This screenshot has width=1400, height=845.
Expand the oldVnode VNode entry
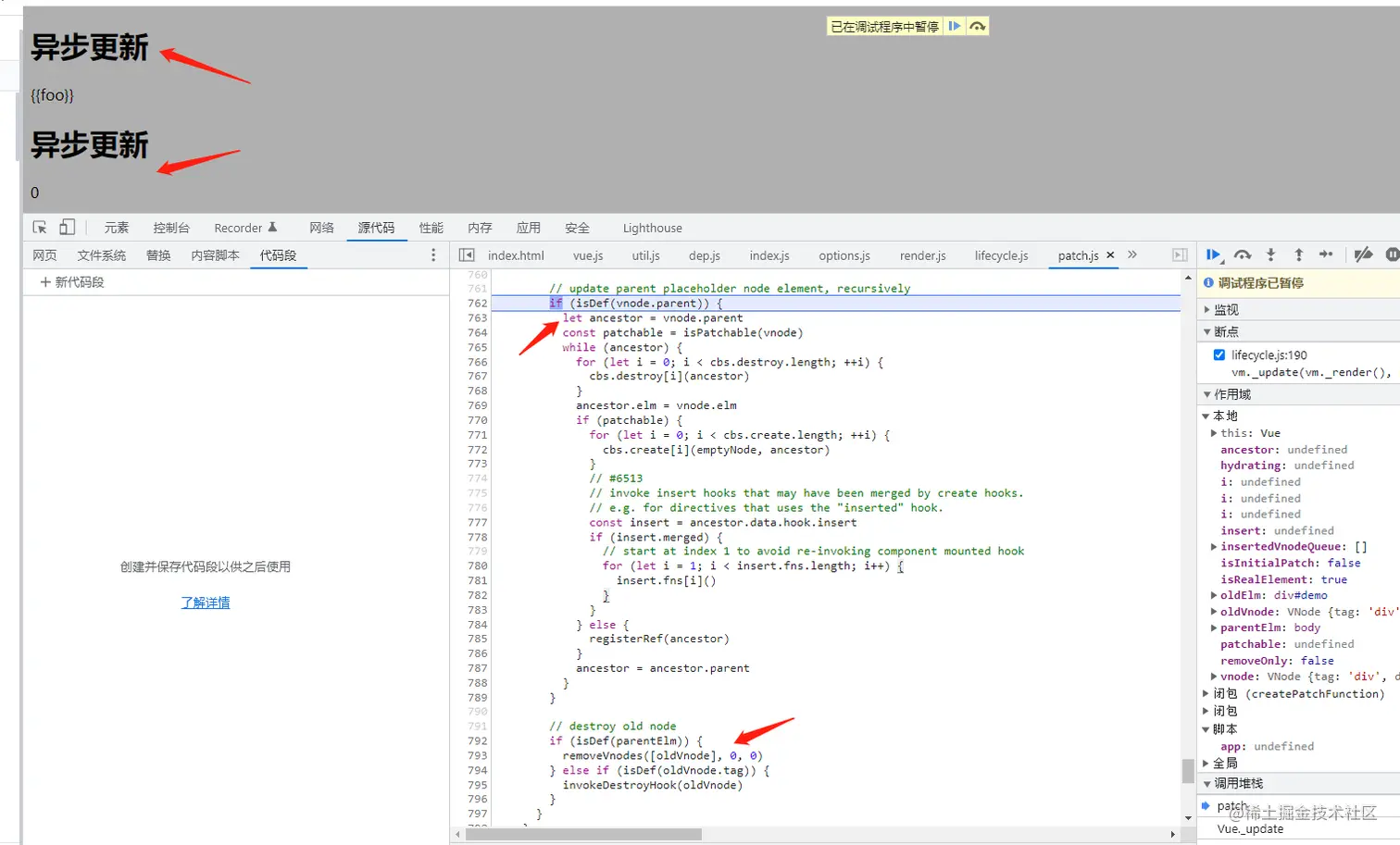[1214, 611]
